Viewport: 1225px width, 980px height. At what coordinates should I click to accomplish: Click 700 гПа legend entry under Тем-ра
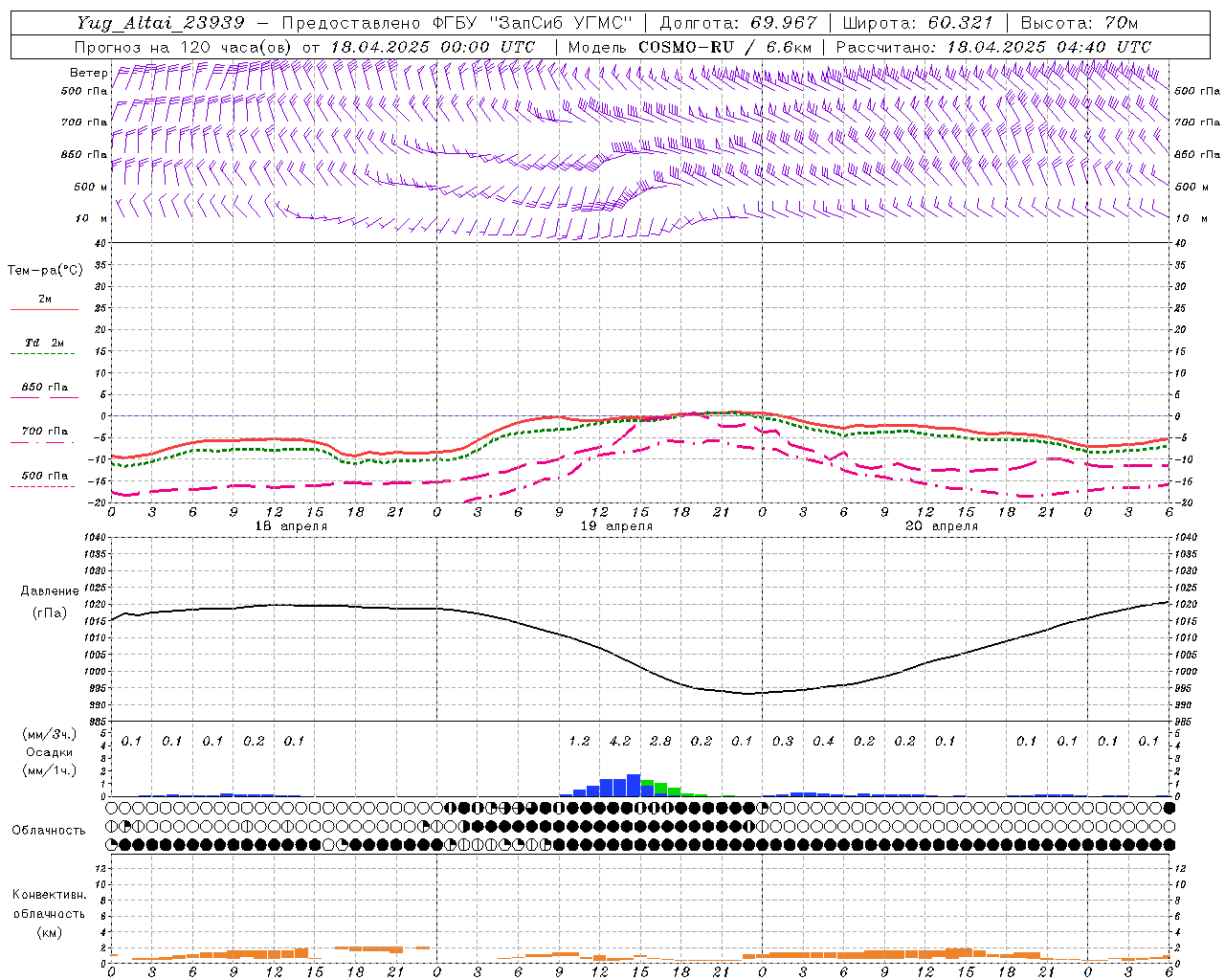click(x=45, y=432)
